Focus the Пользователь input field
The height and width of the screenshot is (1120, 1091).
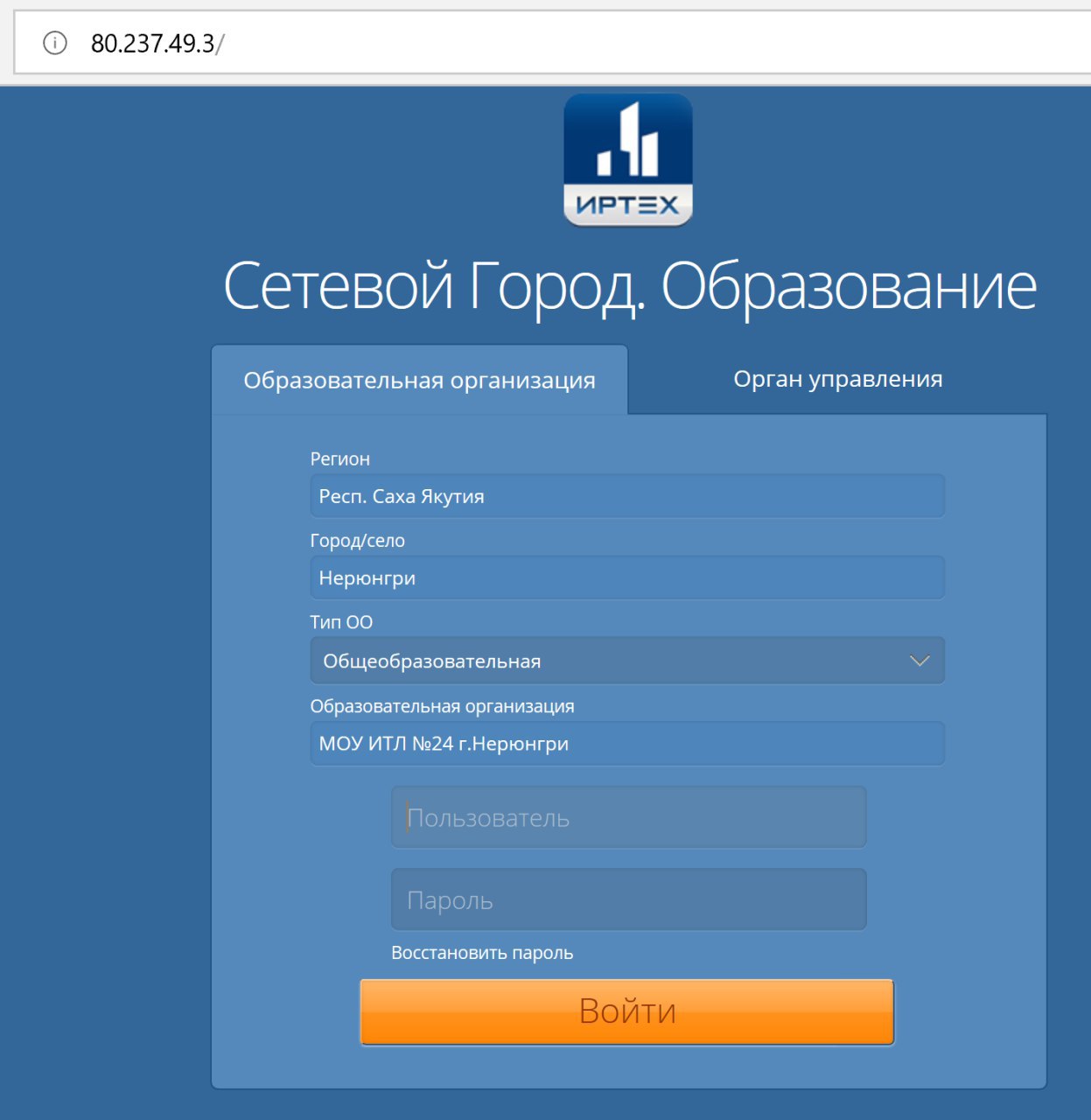coord(628,817)
